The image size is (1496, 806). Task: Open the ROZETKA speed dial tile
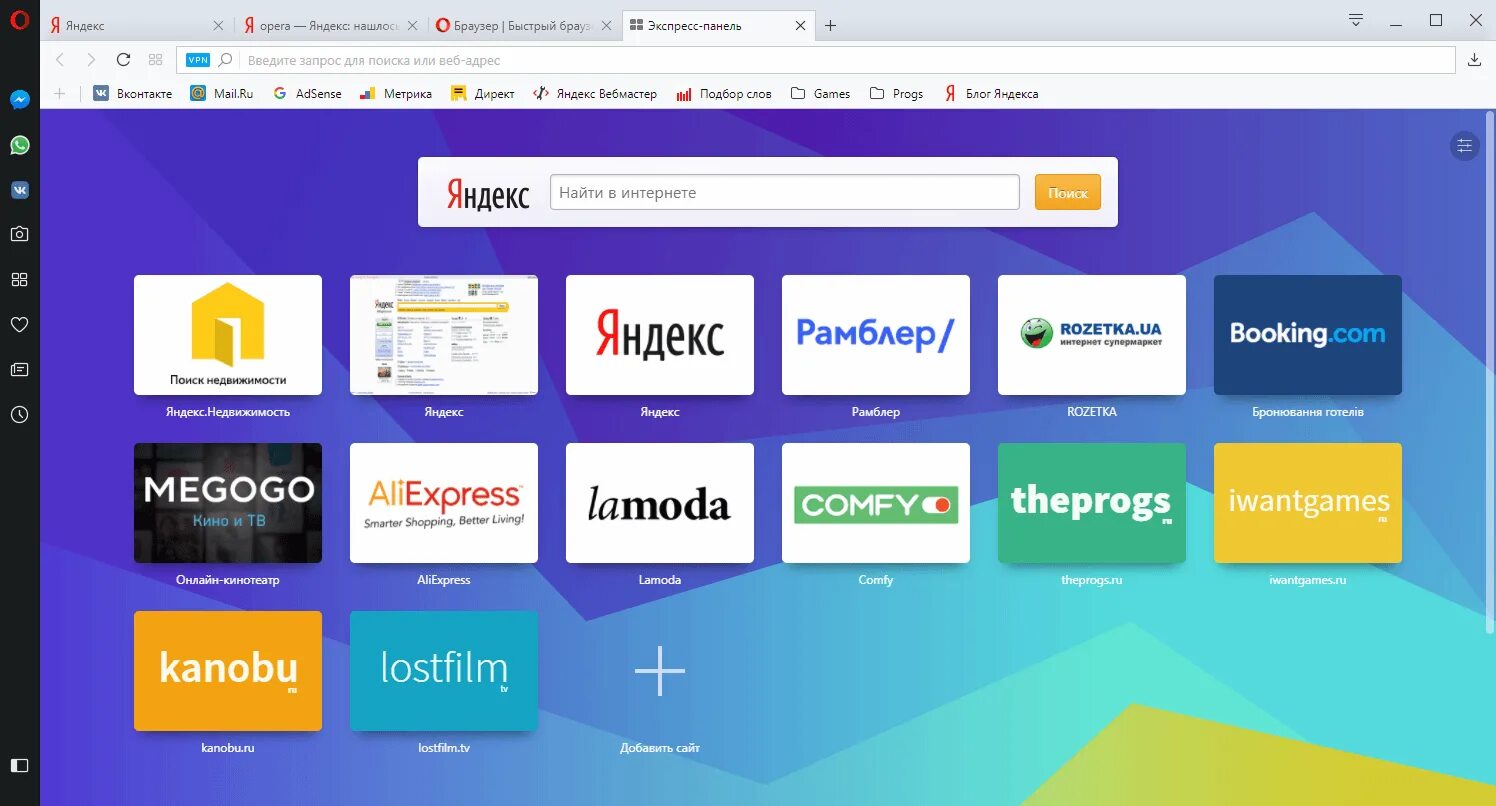[1092, 335]
